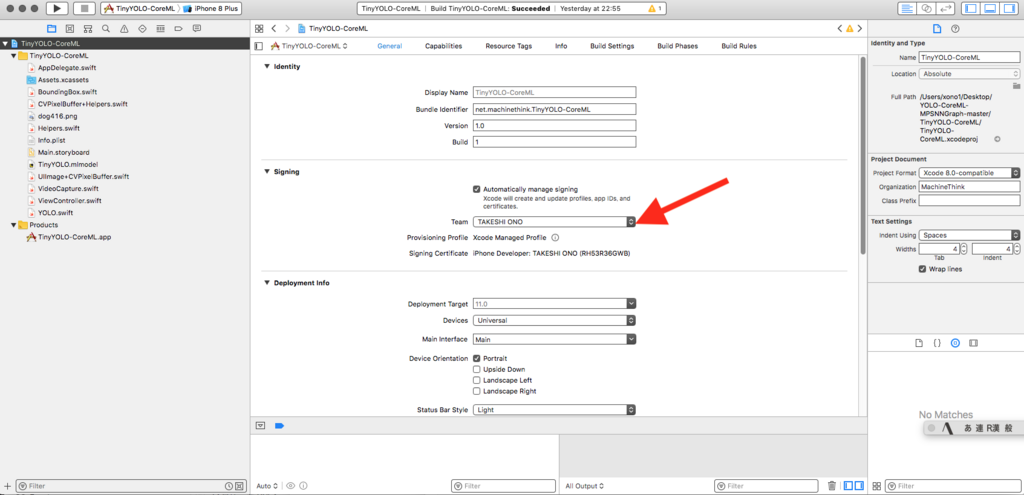The height and width of the screenshot is (495, 1024).
Task: Enable Upside Down orientation
Action: pyautogui.click(x=477, y=370)
